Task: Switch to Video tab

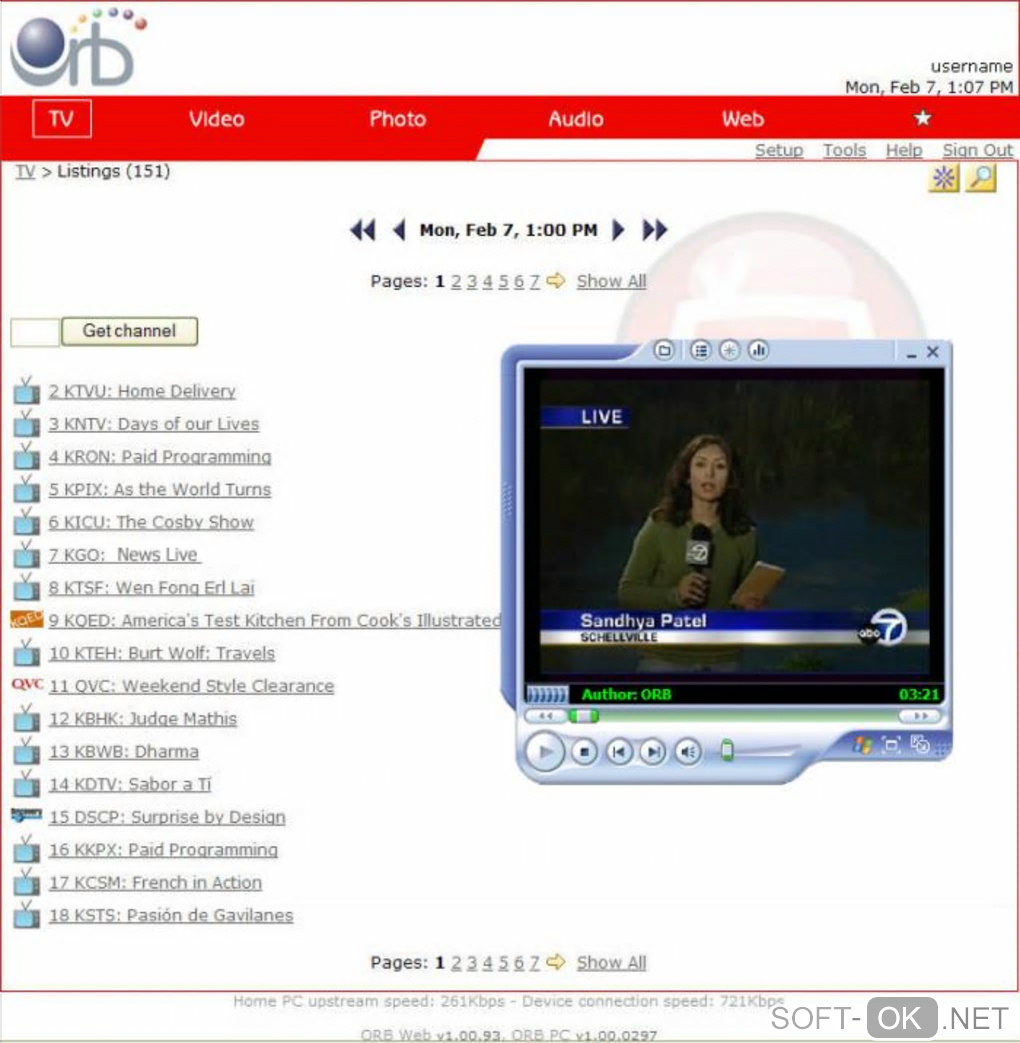Action: click(216, 118)
